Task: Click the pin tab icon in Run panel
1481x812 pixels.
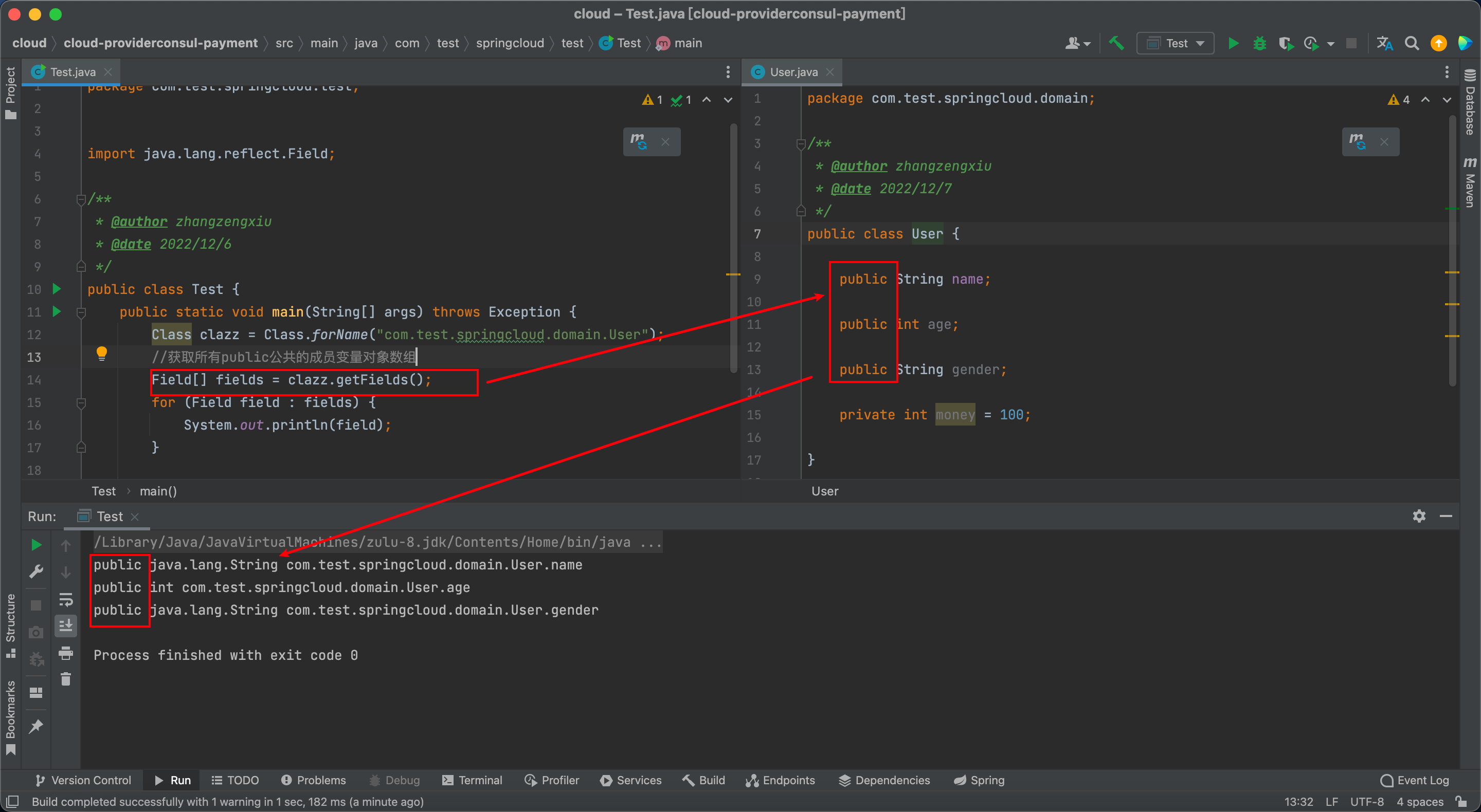Action: pyautogui.click(x=35, y=726)
